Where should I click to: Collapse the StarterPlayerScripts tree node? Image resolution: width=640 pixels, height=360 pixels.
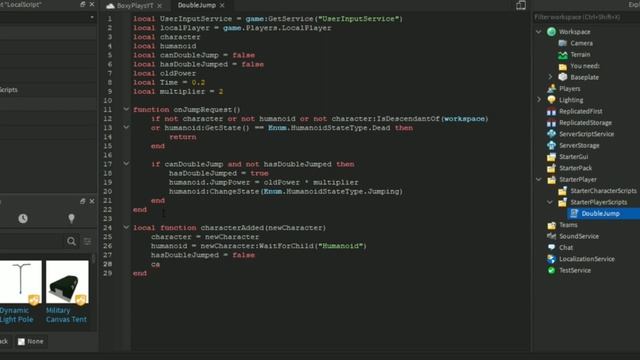click(550, 202)
